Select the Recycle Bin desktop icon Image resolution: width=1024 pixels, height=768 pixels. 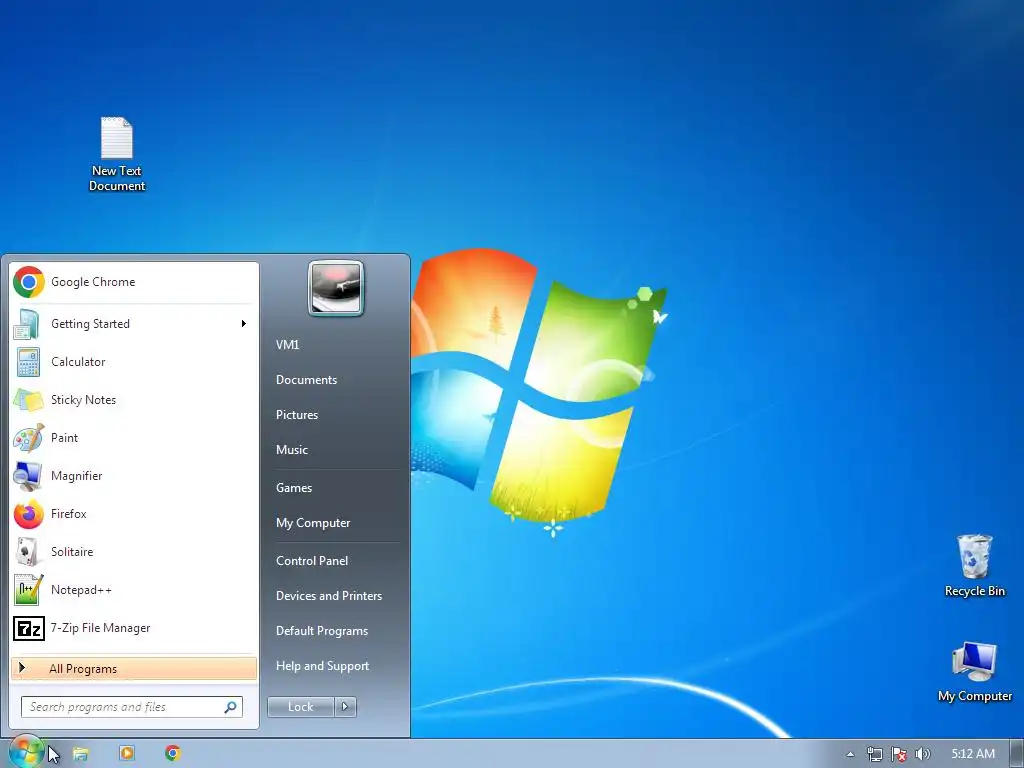pyautogui.click(x=974, y=566)
